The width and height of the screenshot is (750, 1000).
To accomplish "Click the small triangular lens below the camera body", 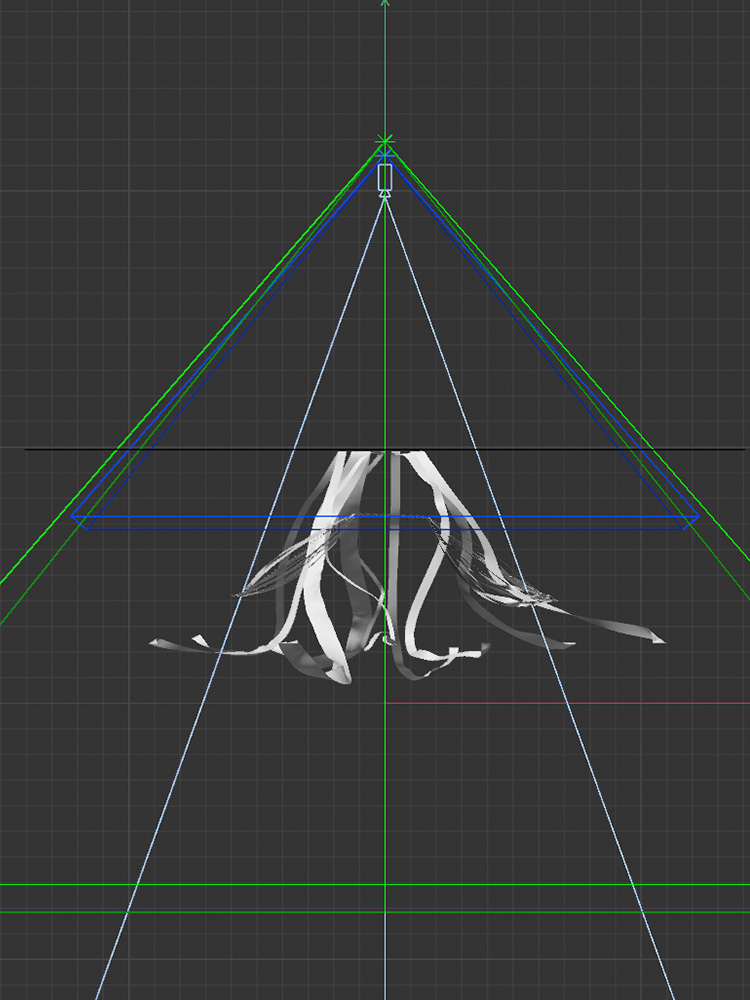I will click(385, 194).
